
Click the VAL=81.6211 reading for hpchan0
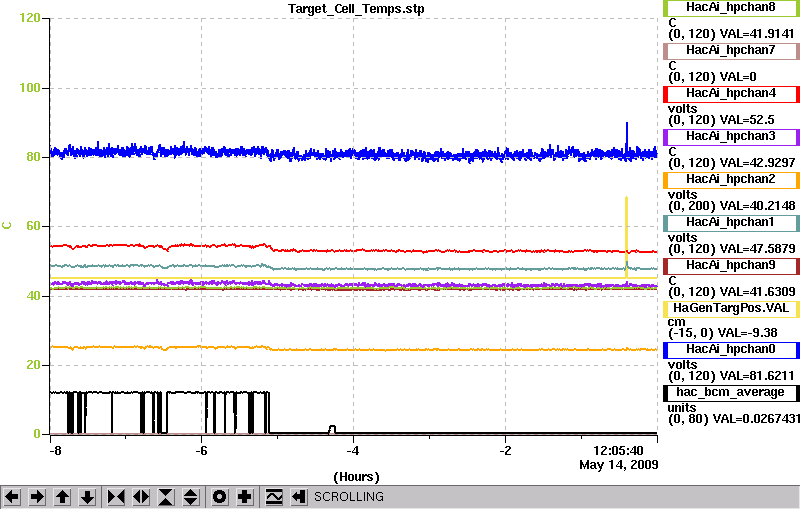point(757,376)
